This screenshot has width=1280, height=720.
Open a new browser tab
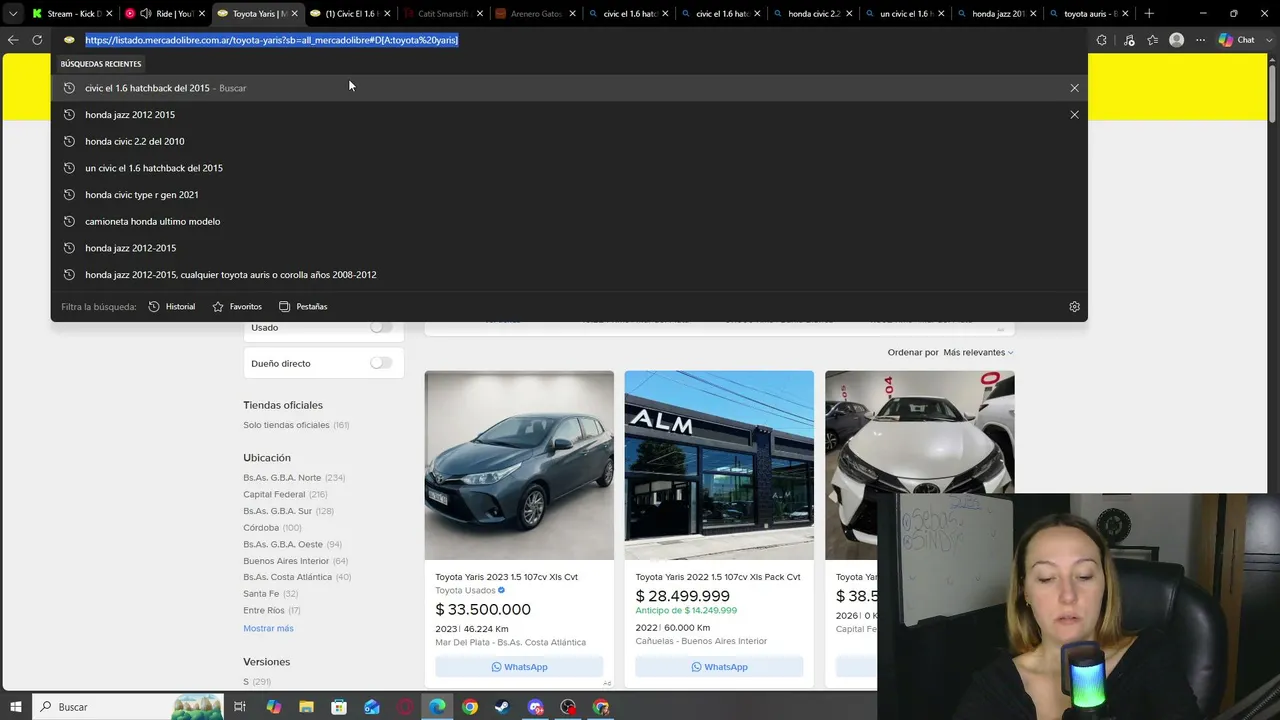pos(1149,14)
